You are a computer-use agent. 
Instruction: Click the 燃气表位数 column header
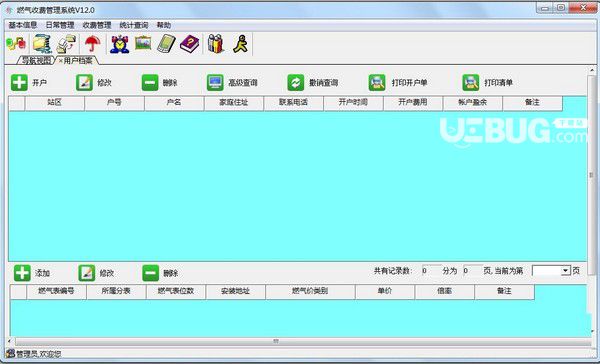[176, 292]
